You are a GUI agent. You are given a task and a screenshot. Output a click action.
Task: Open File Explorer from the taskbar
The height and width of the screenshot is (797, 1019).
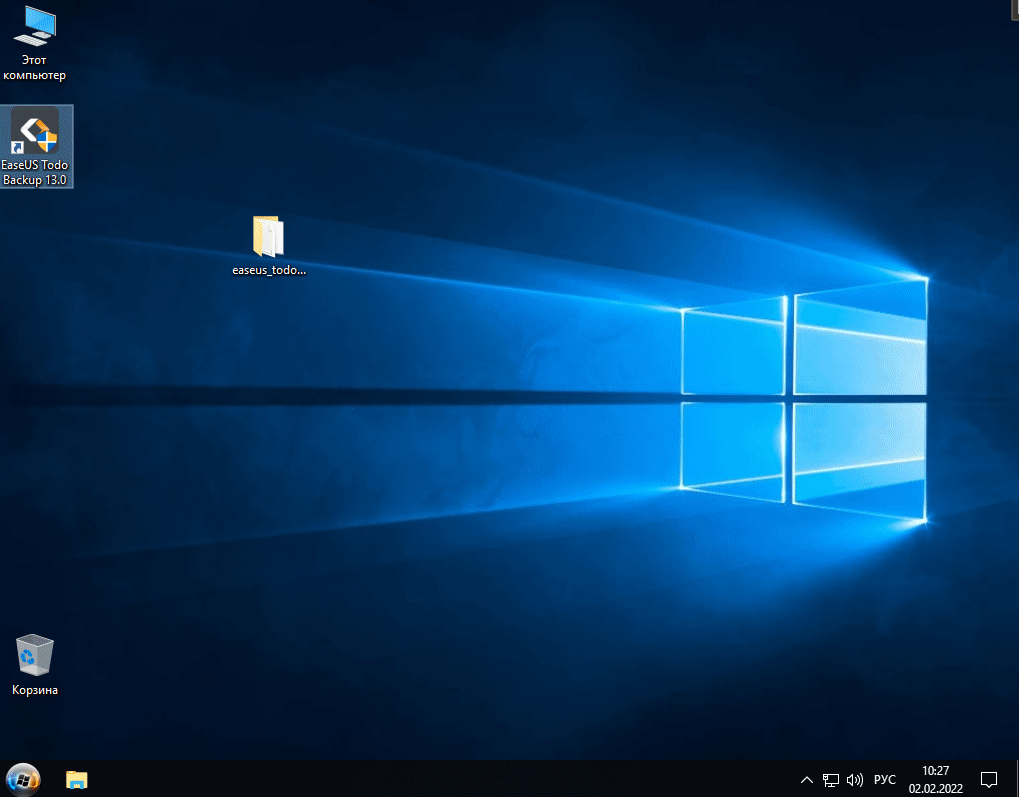(77, 779)
